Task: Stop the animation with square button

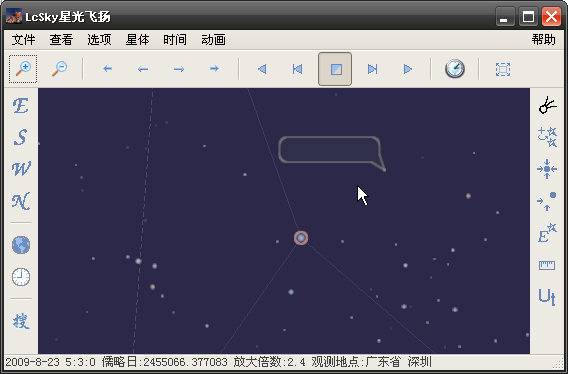Action: 335,69
